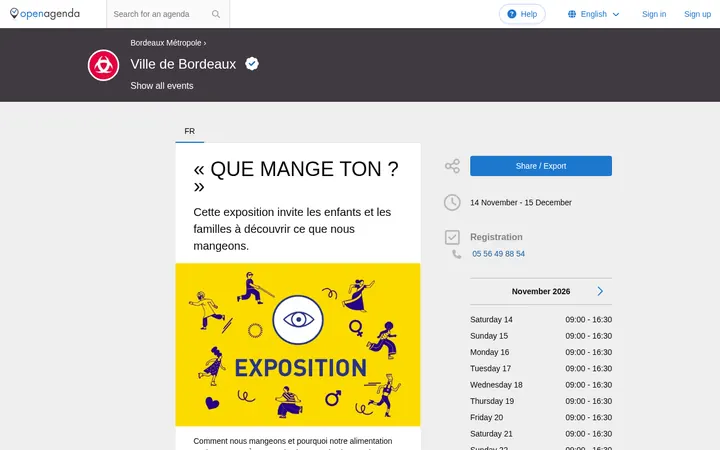
Task: Click the Help button
Action: point(522,14)
